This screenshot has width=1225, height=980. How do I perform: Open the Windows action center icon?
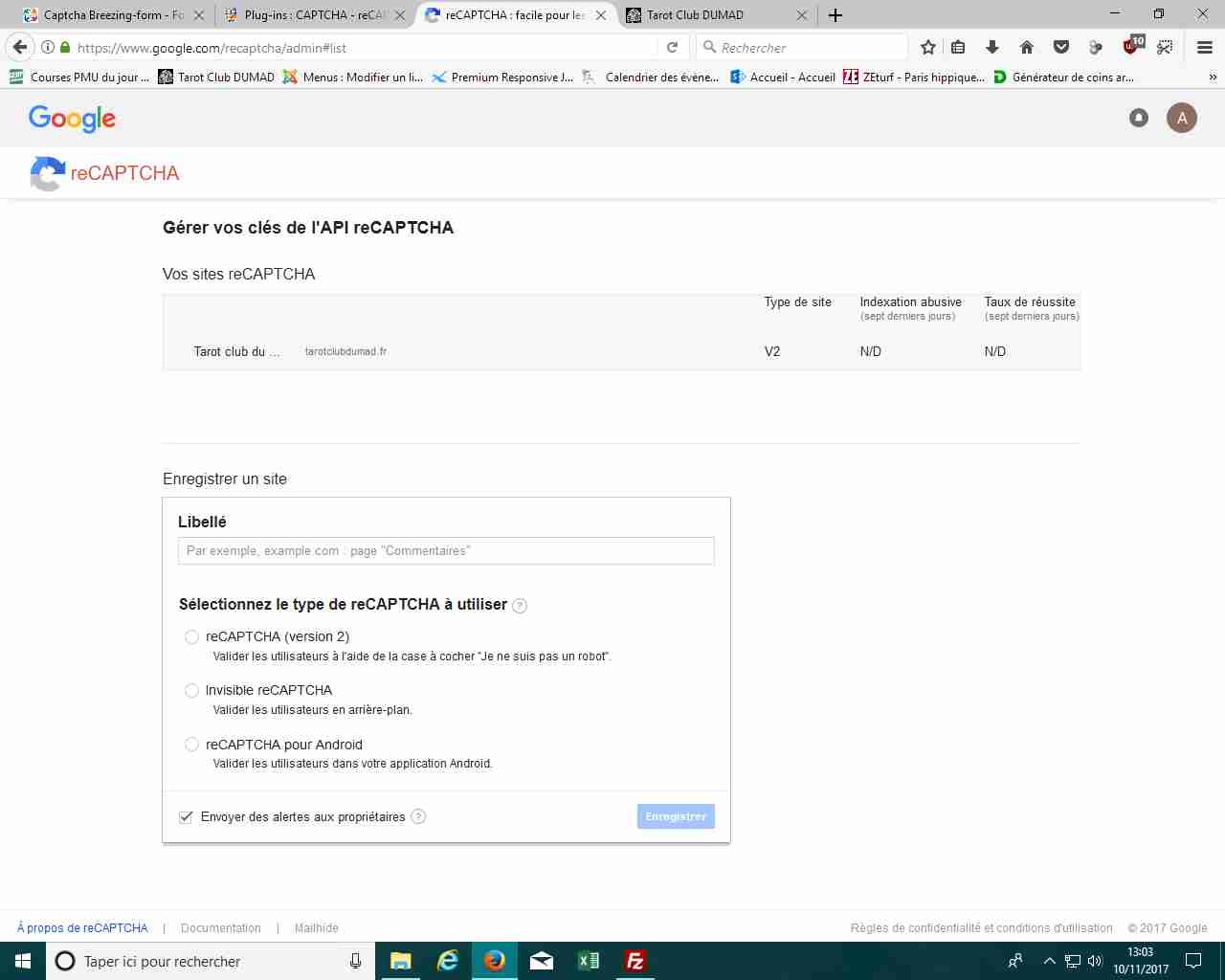(1193, 961)
